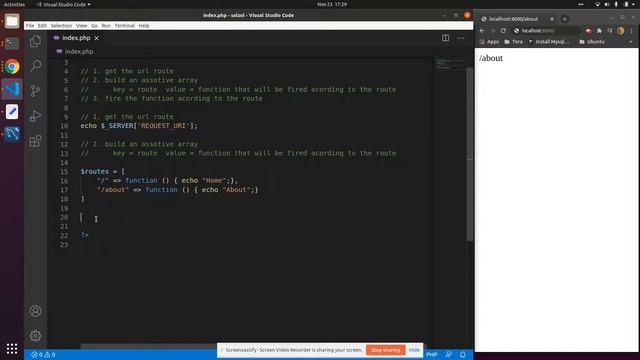Open the Help menu

pos(144,25)
